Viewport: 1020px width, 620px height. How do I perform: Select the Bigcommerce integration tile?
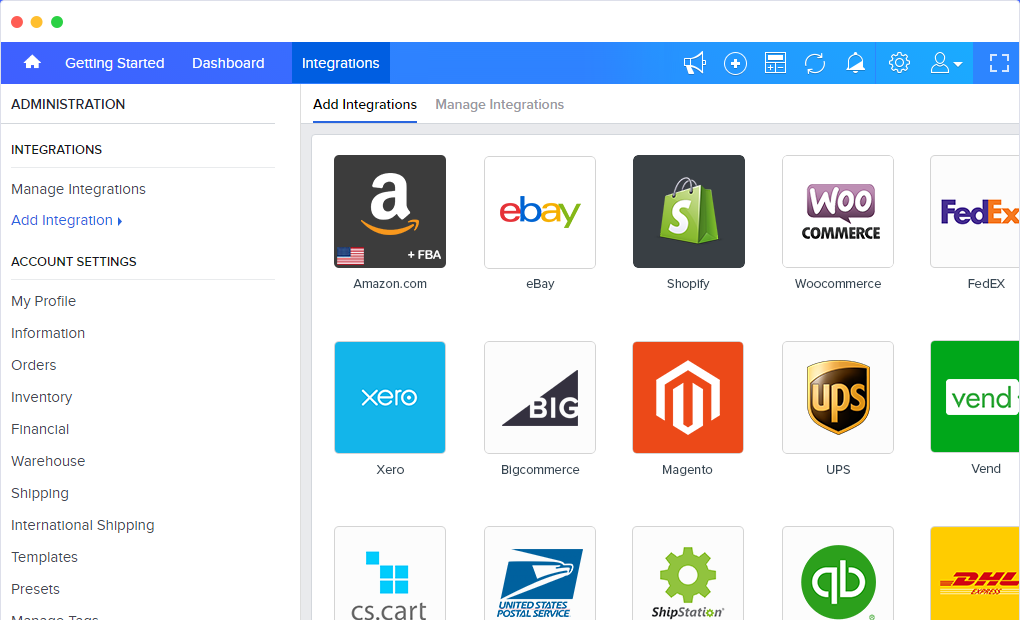click(540, 398)
